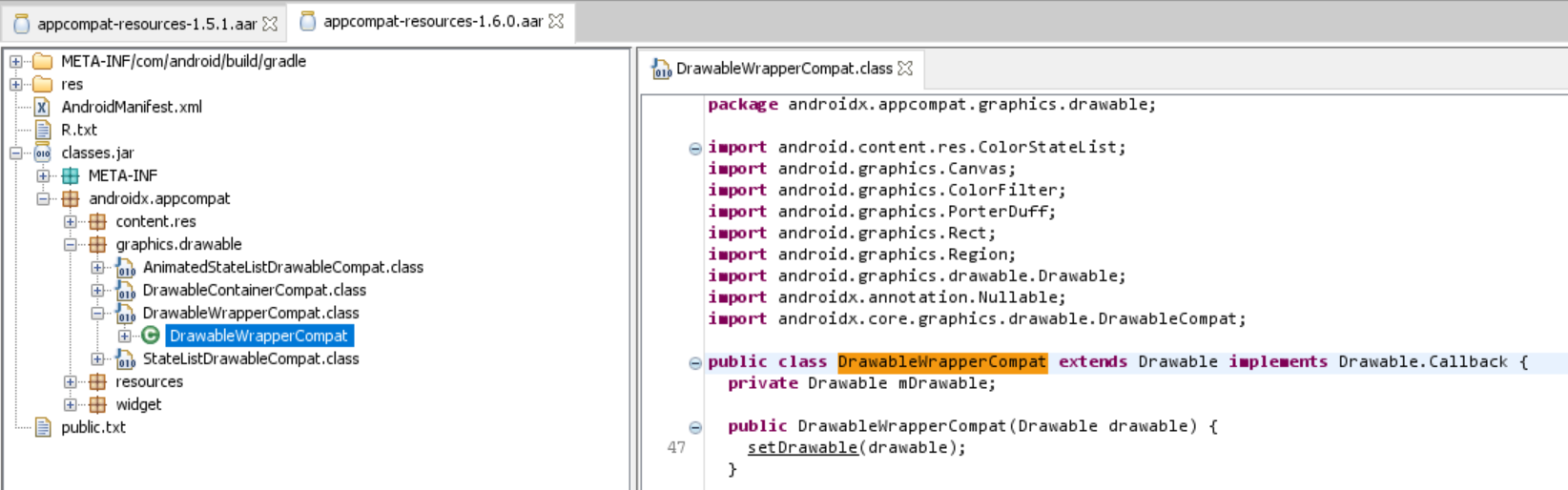Click the import android.graphics.PorterDuff line
Viewport: 1568px width, 490px height.
(x=881, y=212)
